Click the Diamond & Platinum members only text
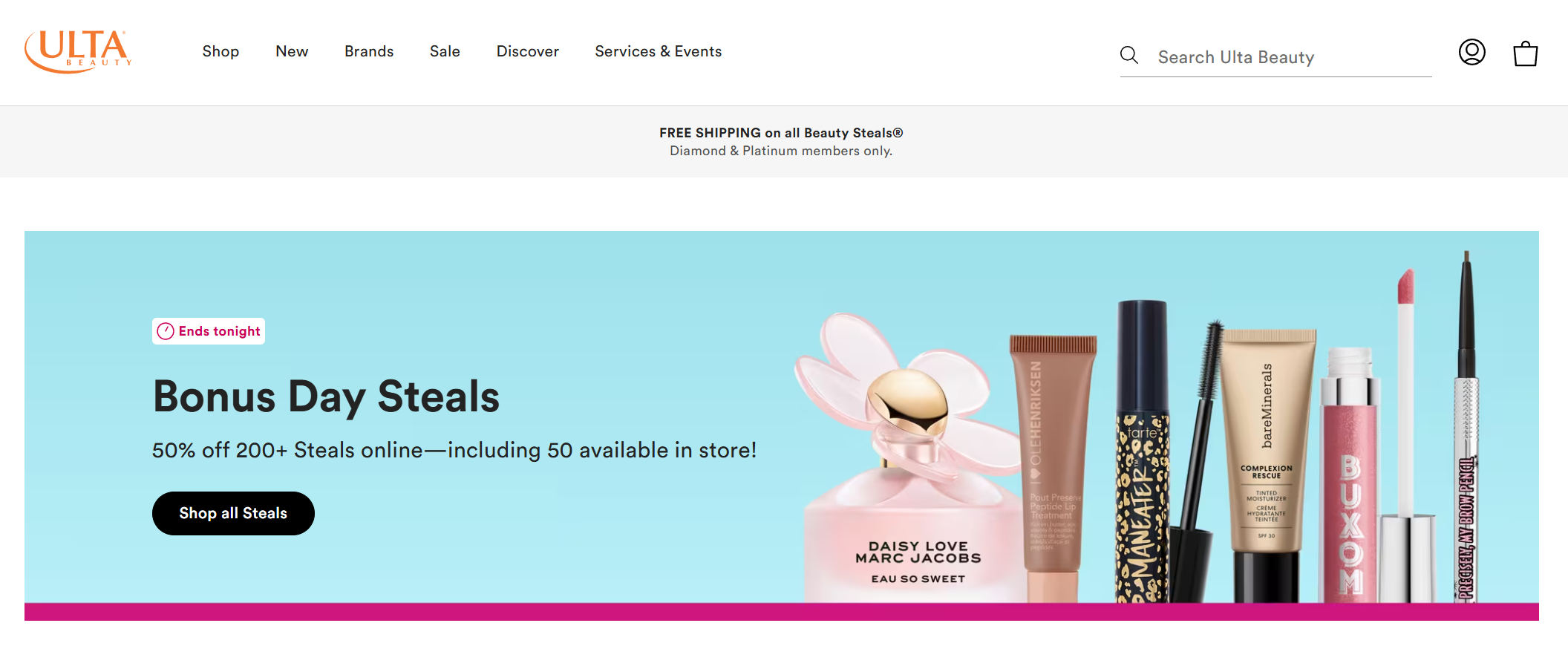 tap(781, 151)
